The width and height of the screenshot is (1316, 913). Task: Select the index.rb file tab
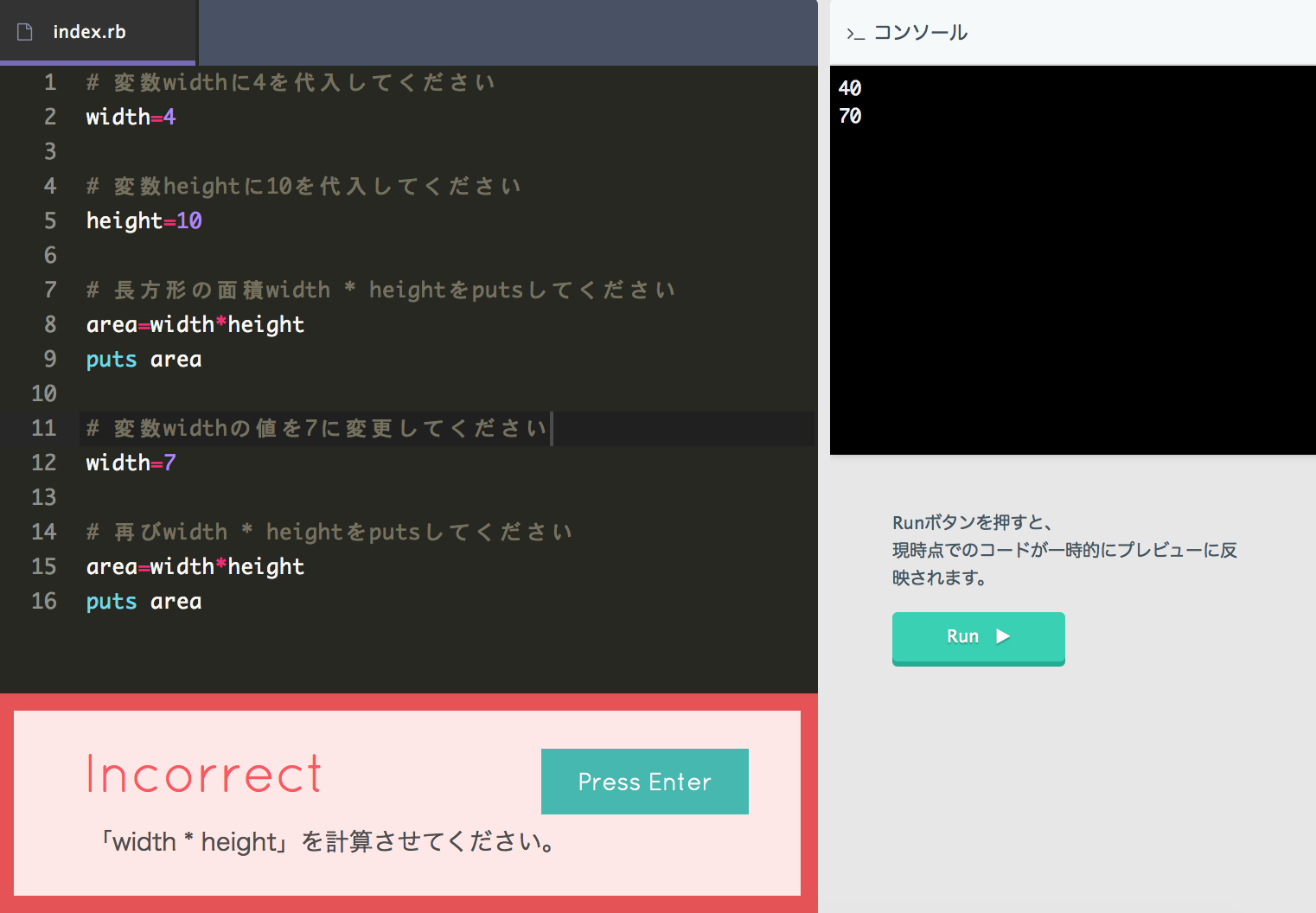(98, 32)
